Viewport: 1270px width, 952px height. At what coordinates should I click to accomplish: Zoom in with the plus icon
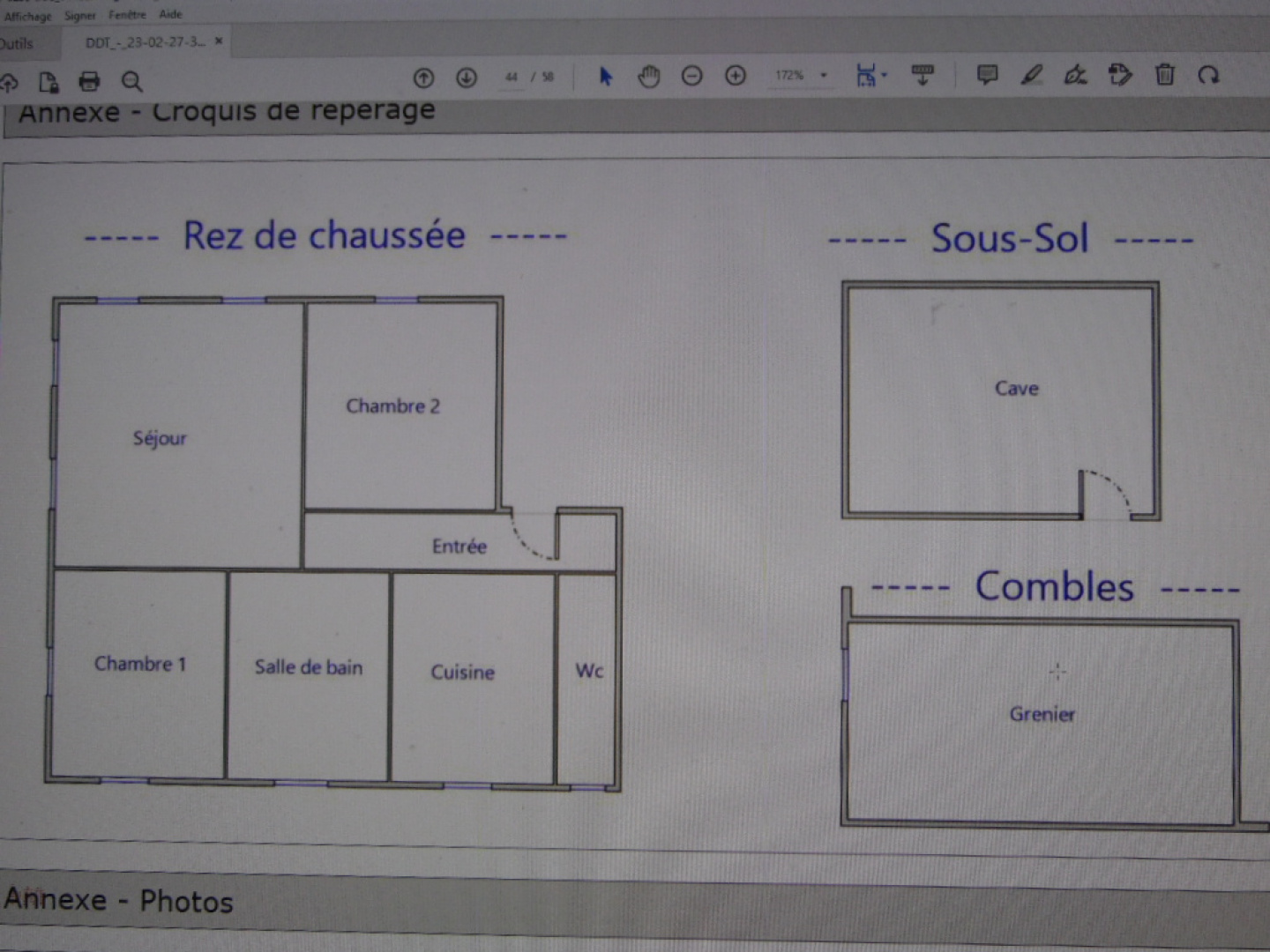pyautogui.click(x=736, y=76)
